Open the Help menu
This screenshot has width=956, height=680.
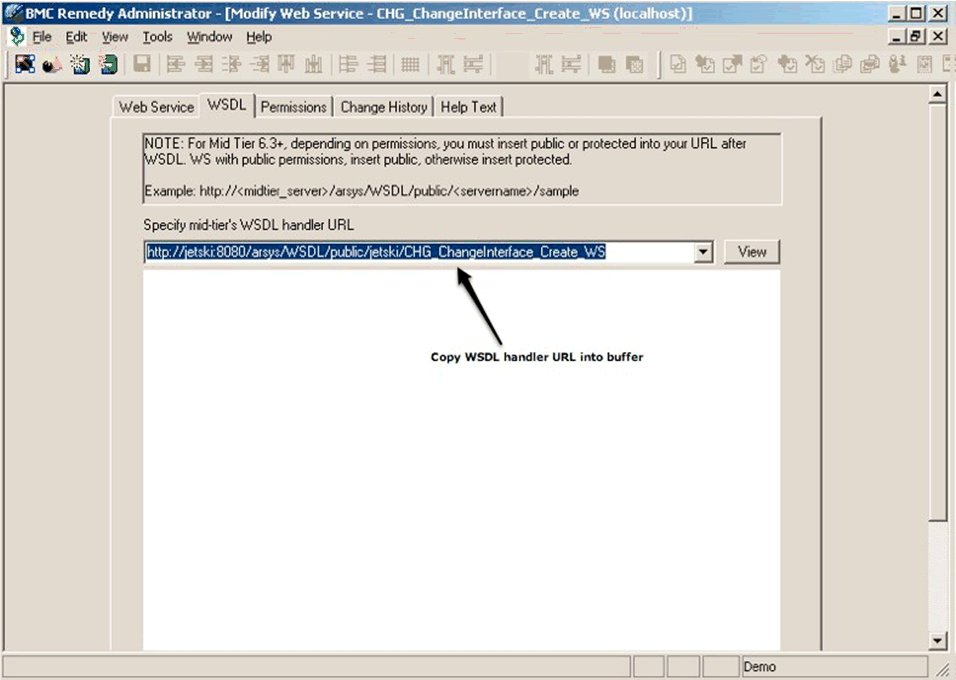[259, 37]
